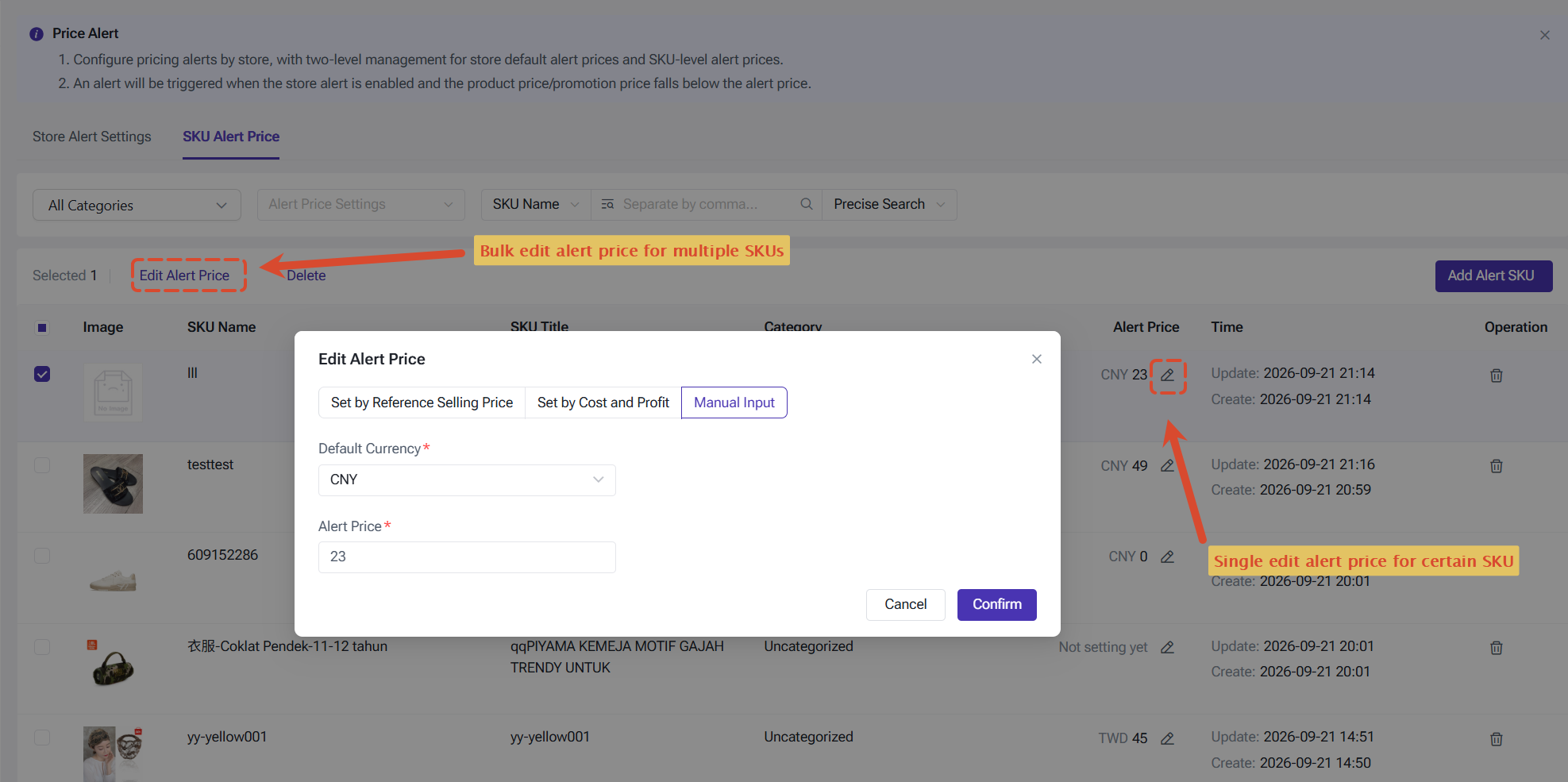Close the Price Alert info banner
Viewport: 1568px width, 782px height.
click(x=1545, y=35)
